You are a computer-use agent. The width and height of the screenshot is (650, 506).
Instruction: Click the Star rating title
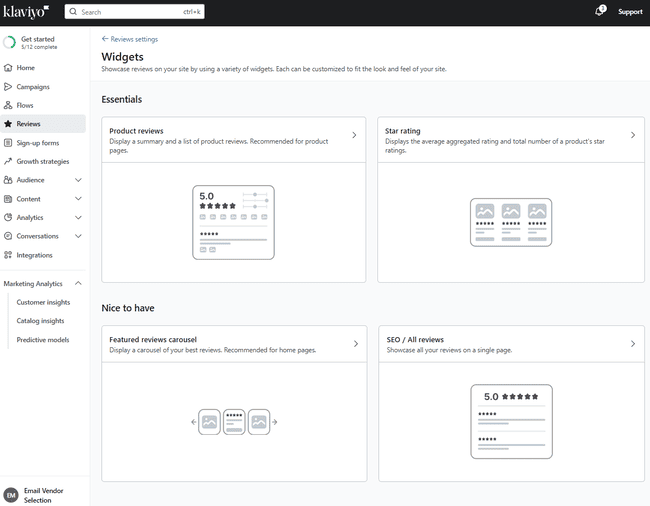coord(403,131)
